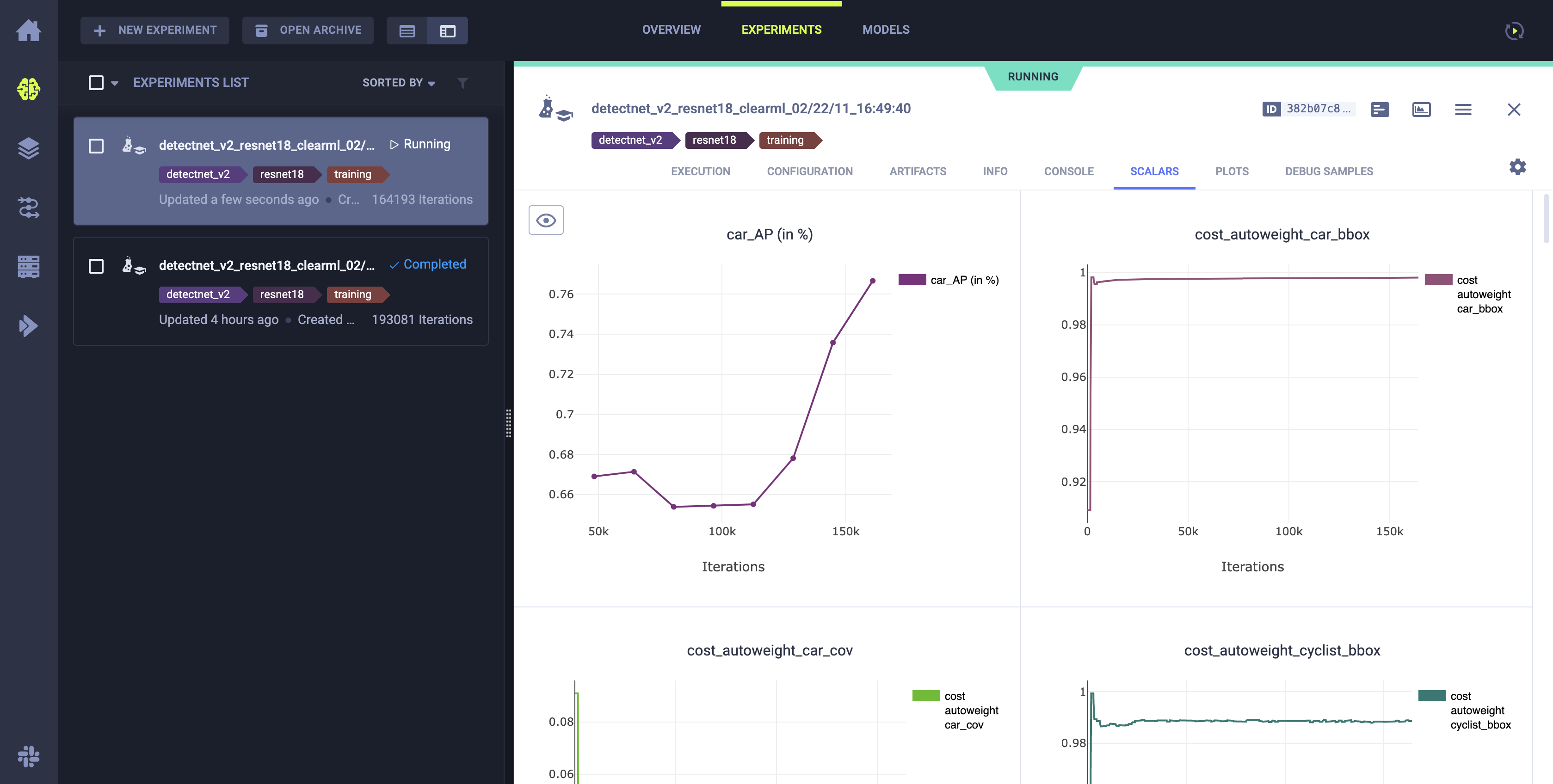Check the Running experiment checkbox
The height and width of the screenshot is (784, 1553).
(97, 146)
